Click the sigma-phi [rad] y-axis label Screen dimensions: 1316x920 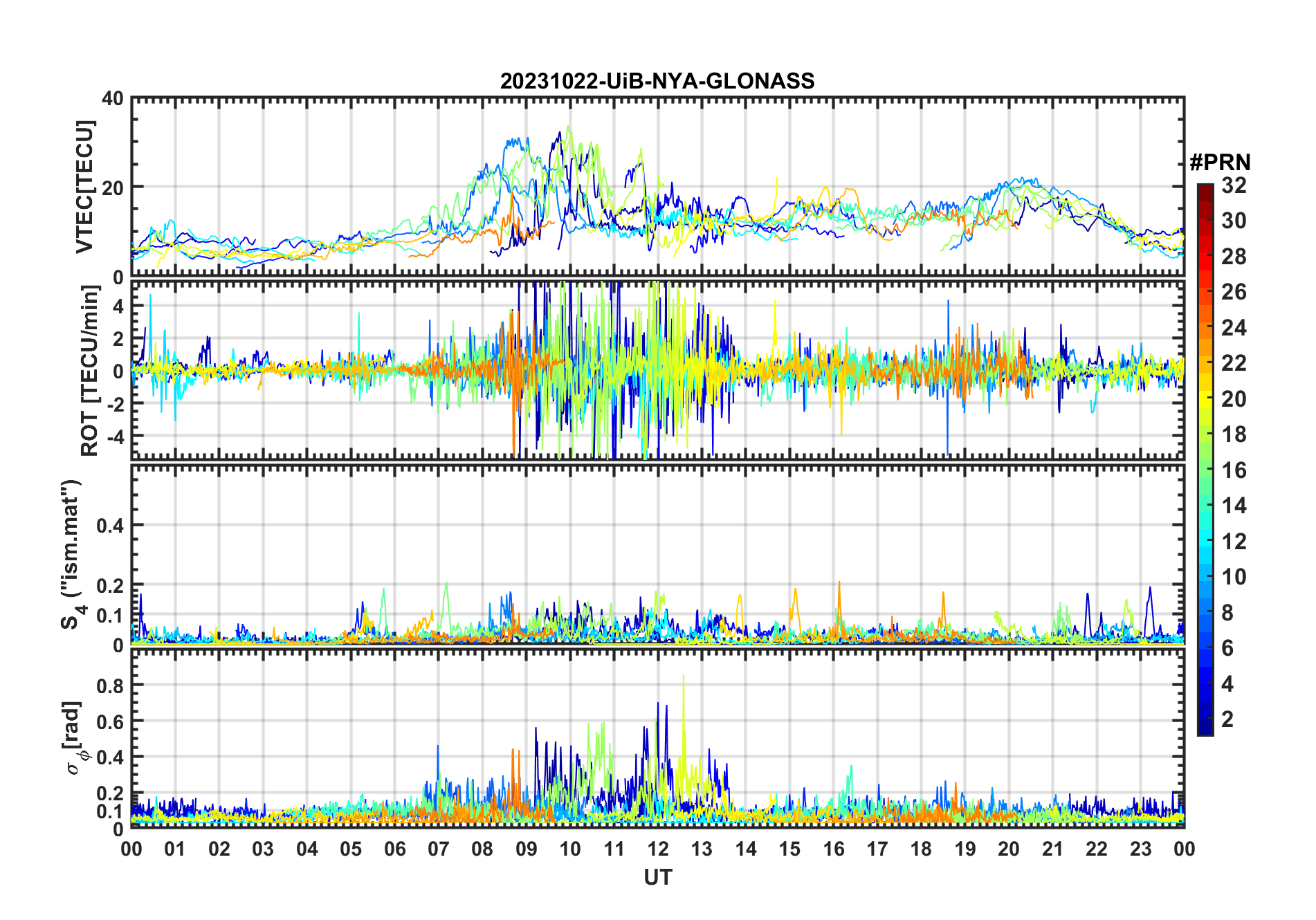73,737
